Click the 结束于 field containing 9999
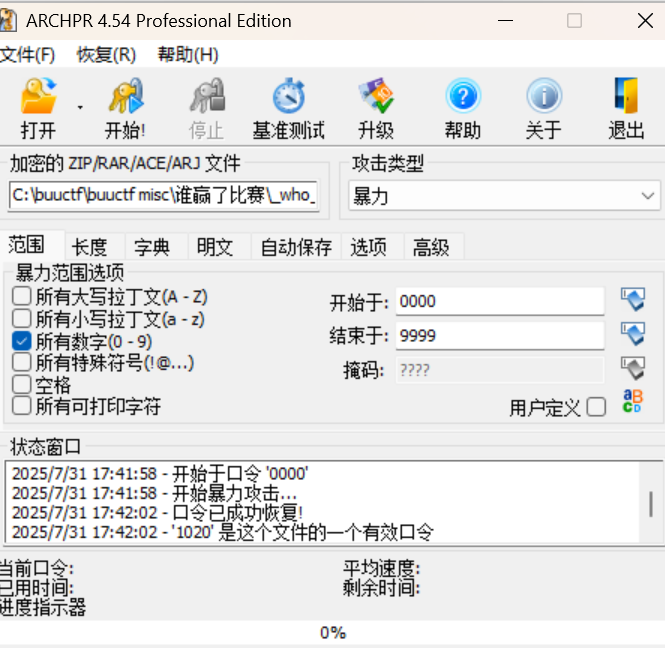Image resolution: width=665 pixels, height=648 pixels. [500, 335]
